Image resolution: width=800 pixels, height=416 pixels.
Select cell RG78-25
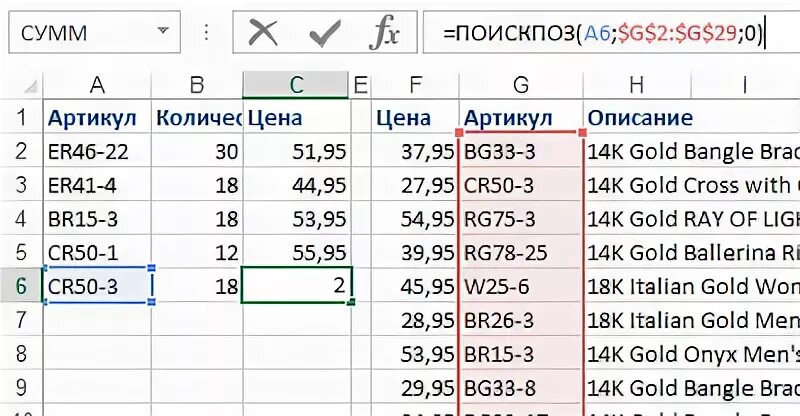[521, 252]
